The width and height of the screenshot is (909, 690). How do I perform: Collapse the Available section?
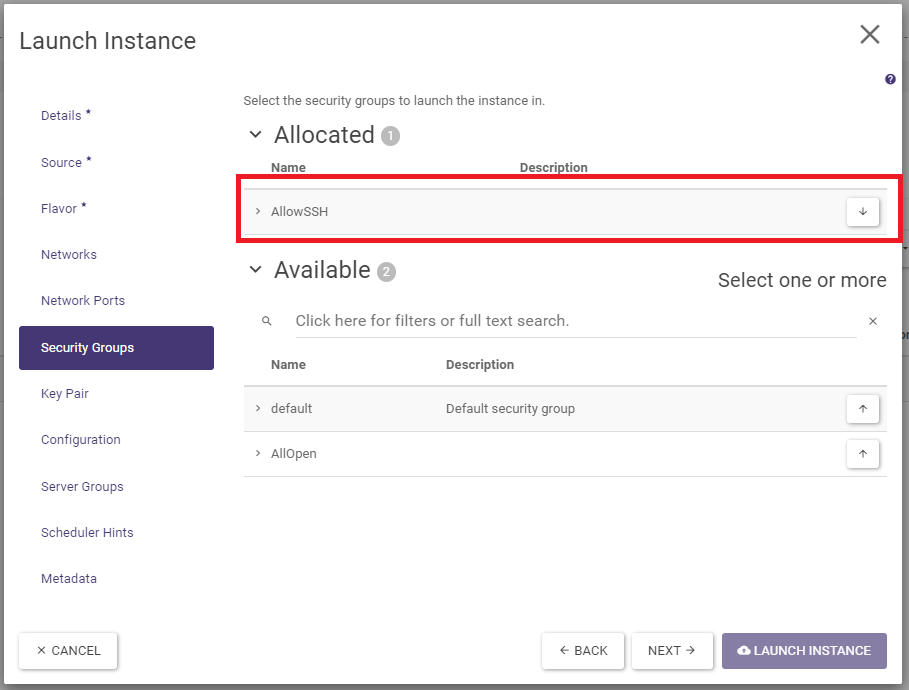256,270
